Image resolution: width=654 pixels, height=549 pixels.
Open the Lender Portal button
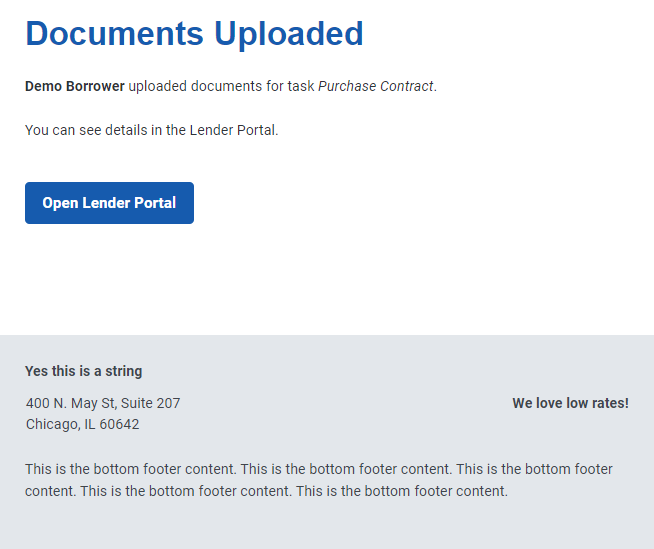tap(109, 203)
